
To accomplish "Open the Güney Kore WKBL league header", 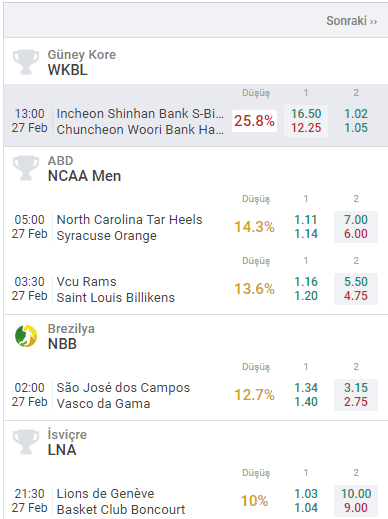I will coord(196,61).
